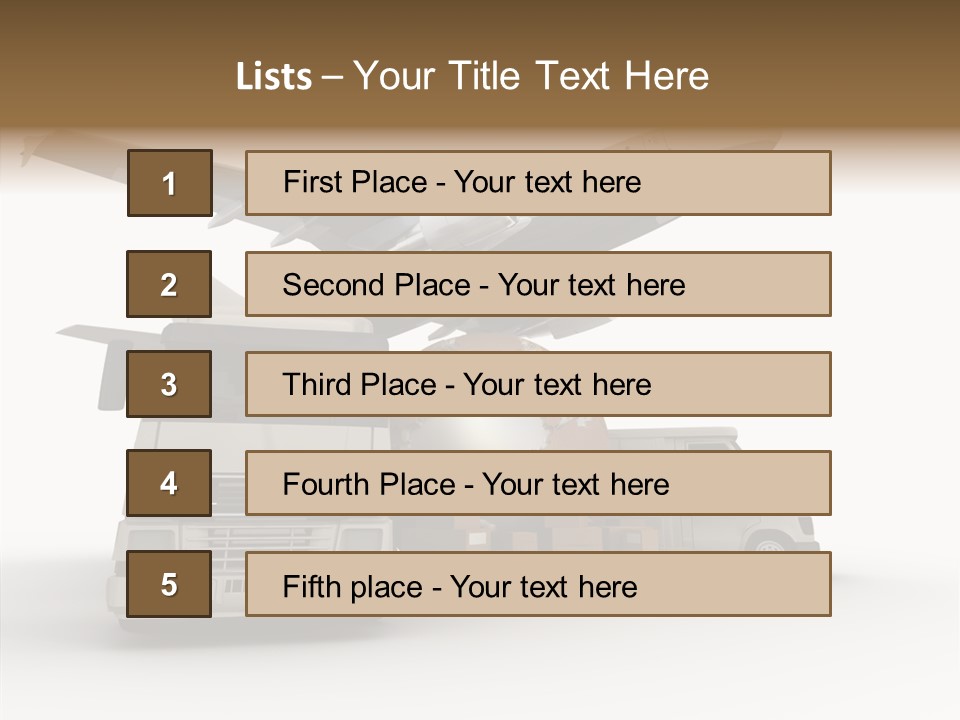Click 'Your Title Text Here' in the title
This screenshot has height=720, width=960.
[x=531, y=77]
